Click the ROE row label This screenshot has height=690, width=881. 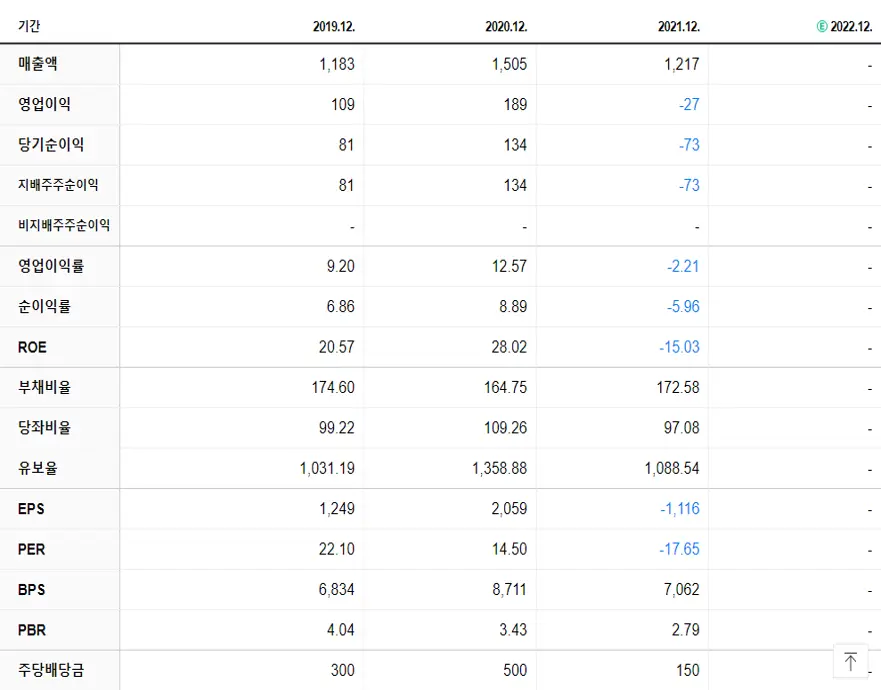[32, 347]
